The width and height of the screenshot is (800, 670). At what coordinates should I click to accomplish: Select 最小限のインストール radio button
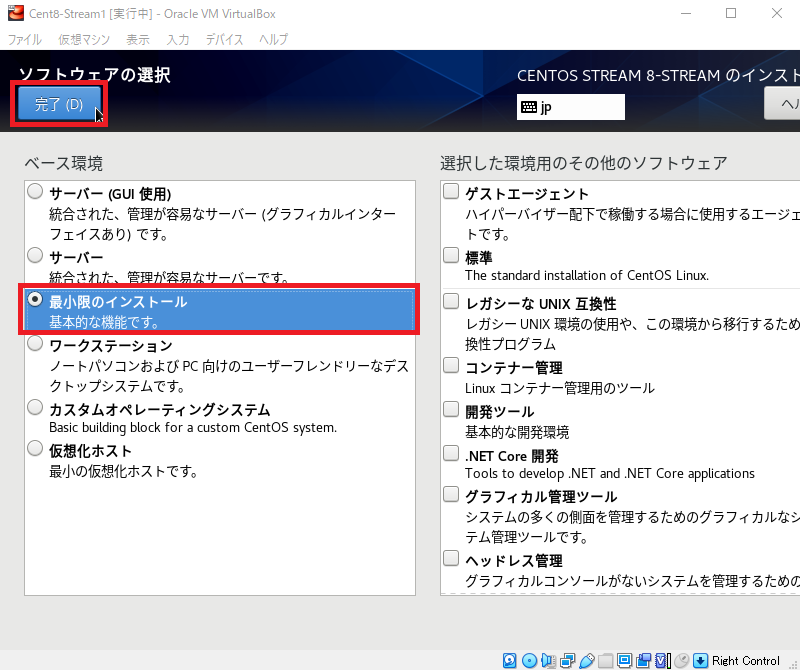[x=35, y=299]
